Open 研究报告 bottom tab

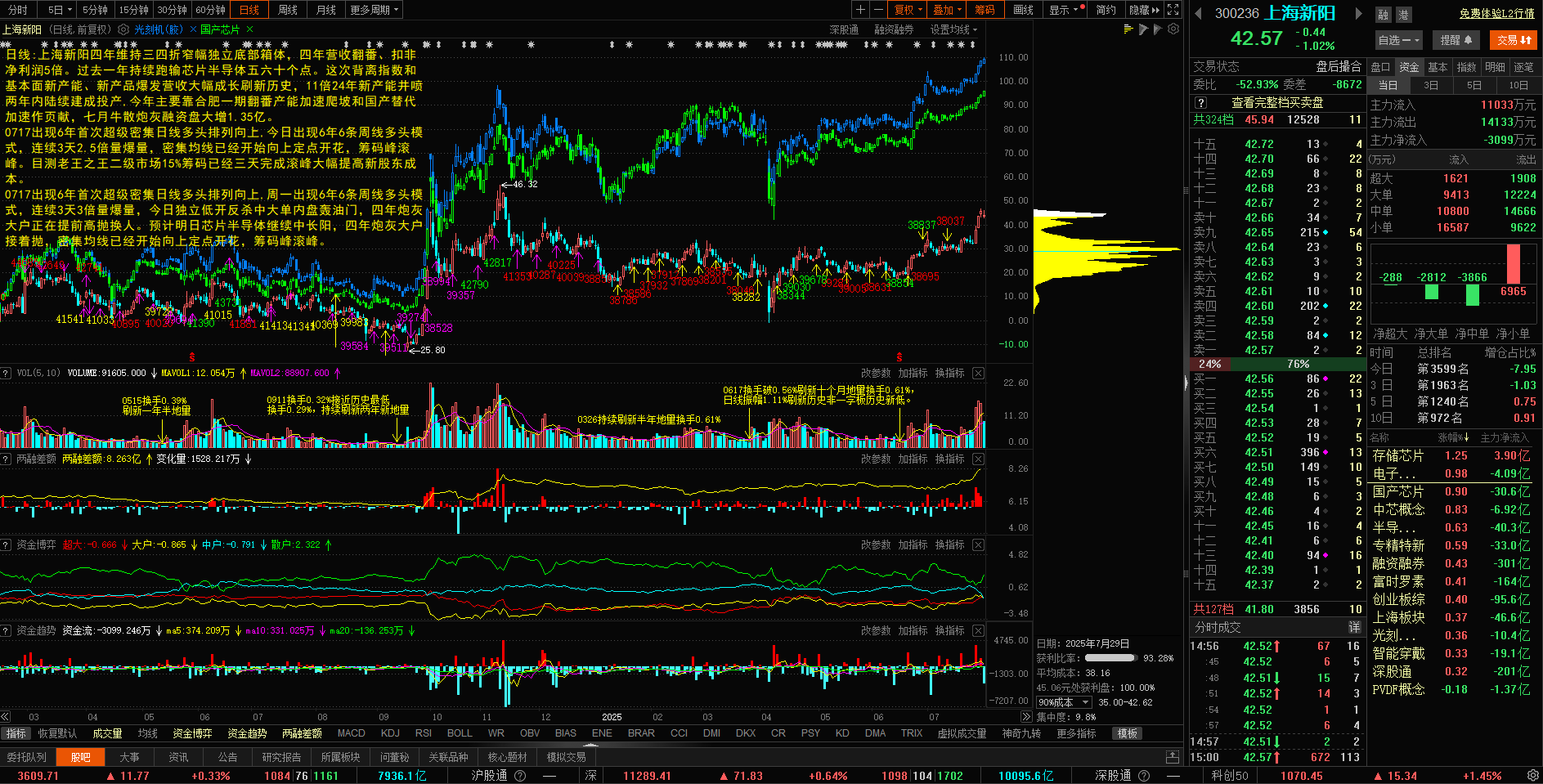point(281,757)
